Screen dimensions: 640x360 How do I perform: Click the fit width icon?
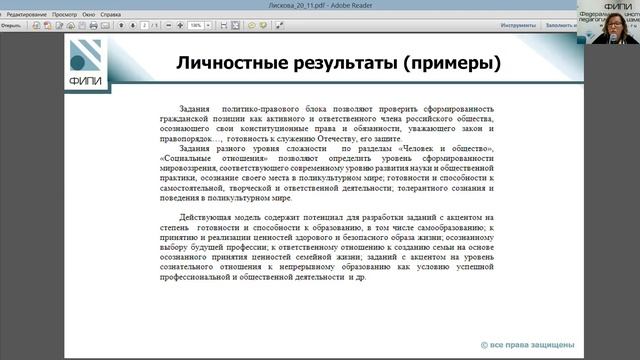pyautogui.click(x=224, y=25)
